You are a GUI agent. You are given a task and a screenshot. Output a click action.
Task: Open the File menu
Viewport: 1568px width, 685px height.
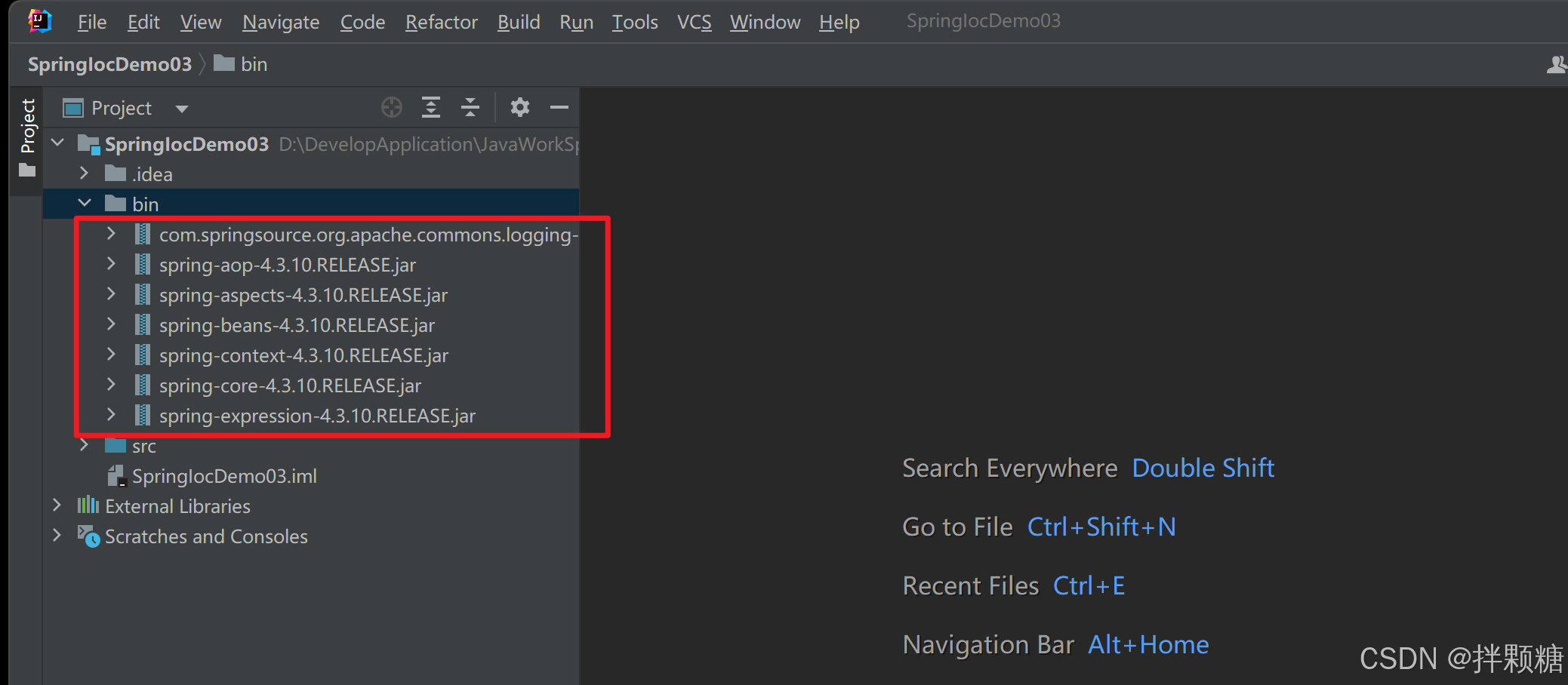pyautogui.click(x=92, y=22)
